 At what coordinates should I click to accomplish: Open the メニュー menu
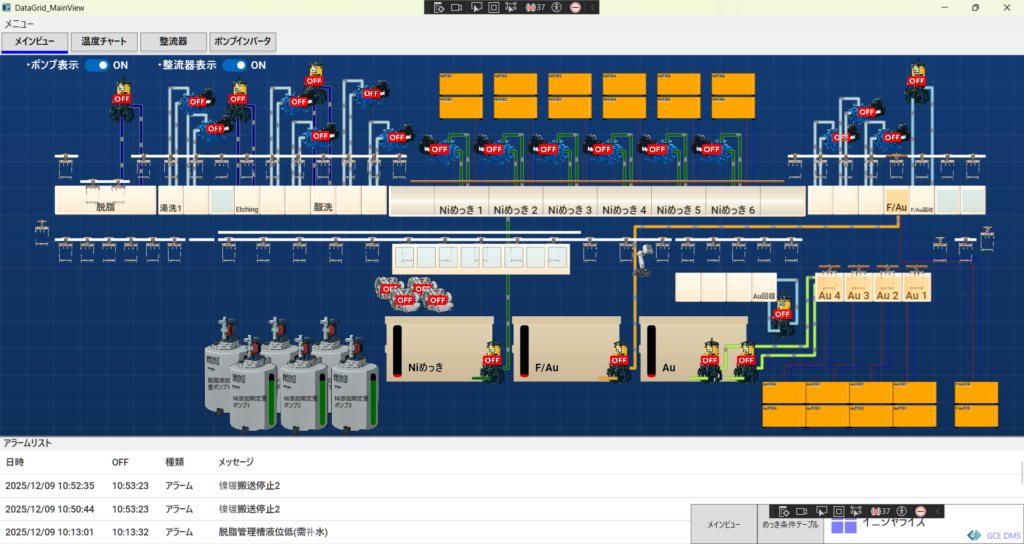(x=20, y=23)
